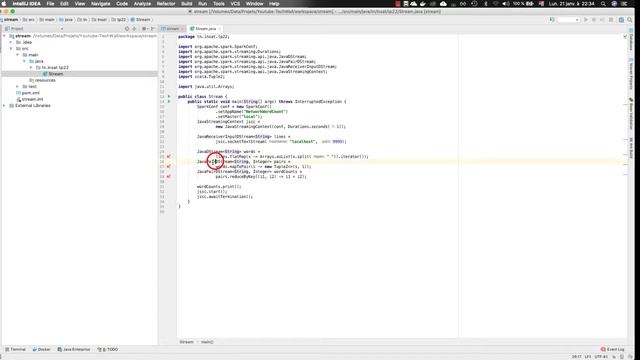The height and width of the screenshot is (360, 640).
Task: Click the main() breadcrumb below the editor
Action: 207,342
